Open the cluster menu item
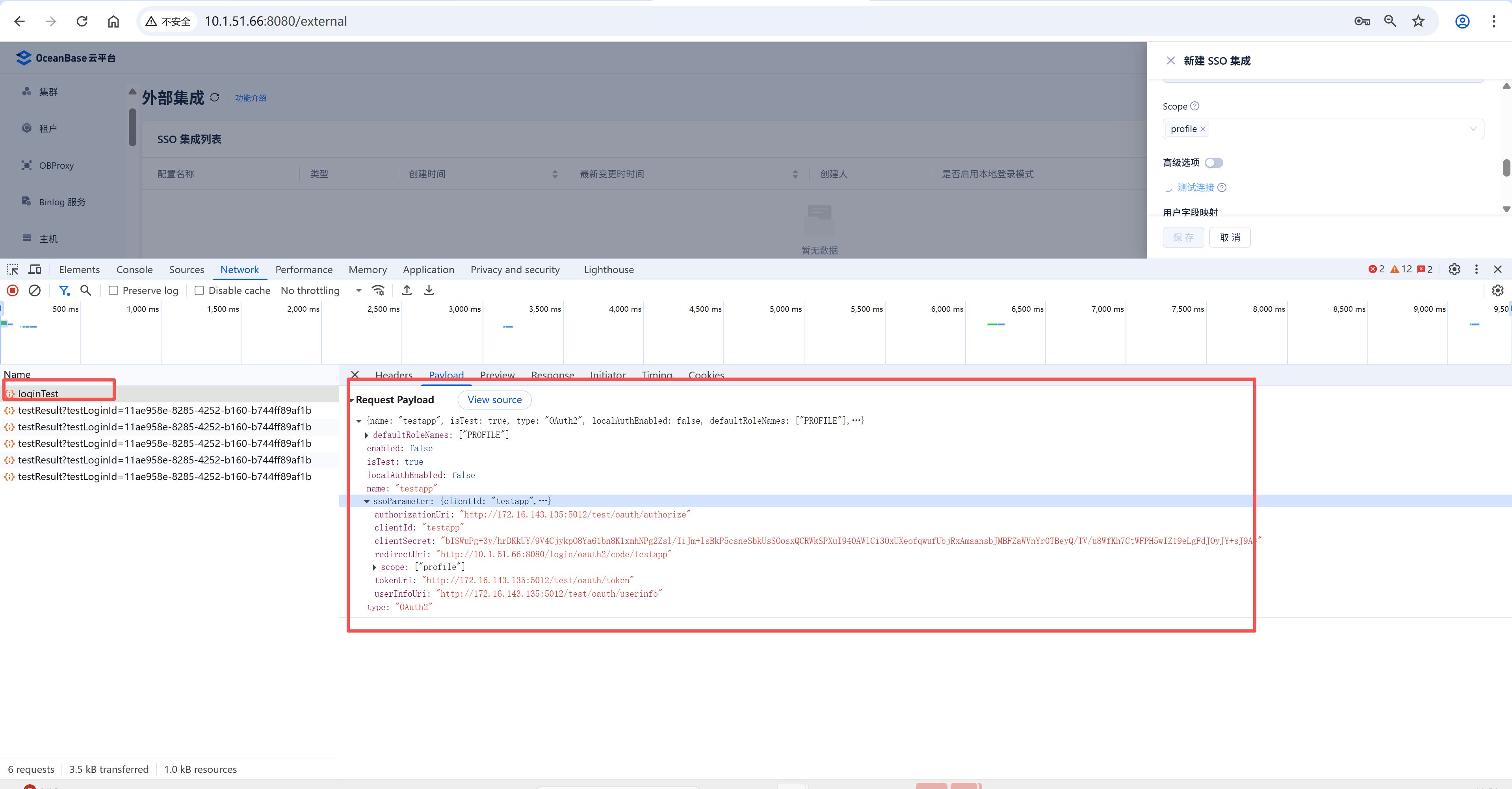This screenshot has height=789, width=1512. 48,91
